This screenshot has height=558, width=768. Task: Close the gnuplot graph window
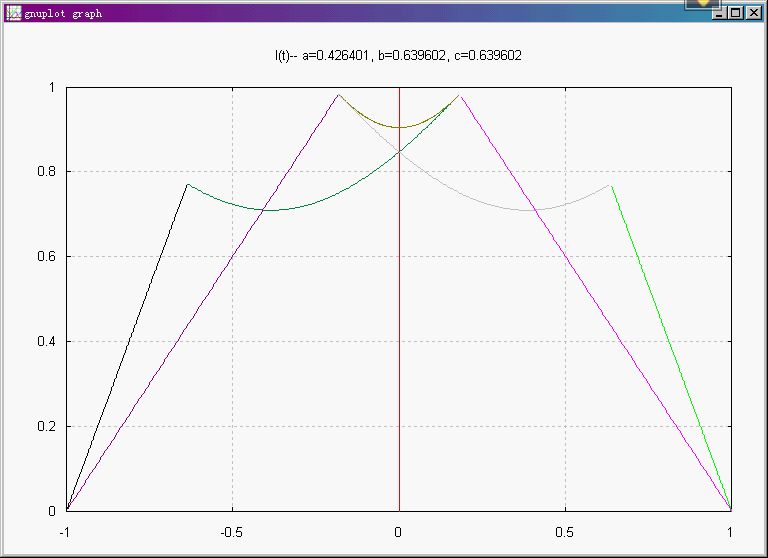pos(753,14)
